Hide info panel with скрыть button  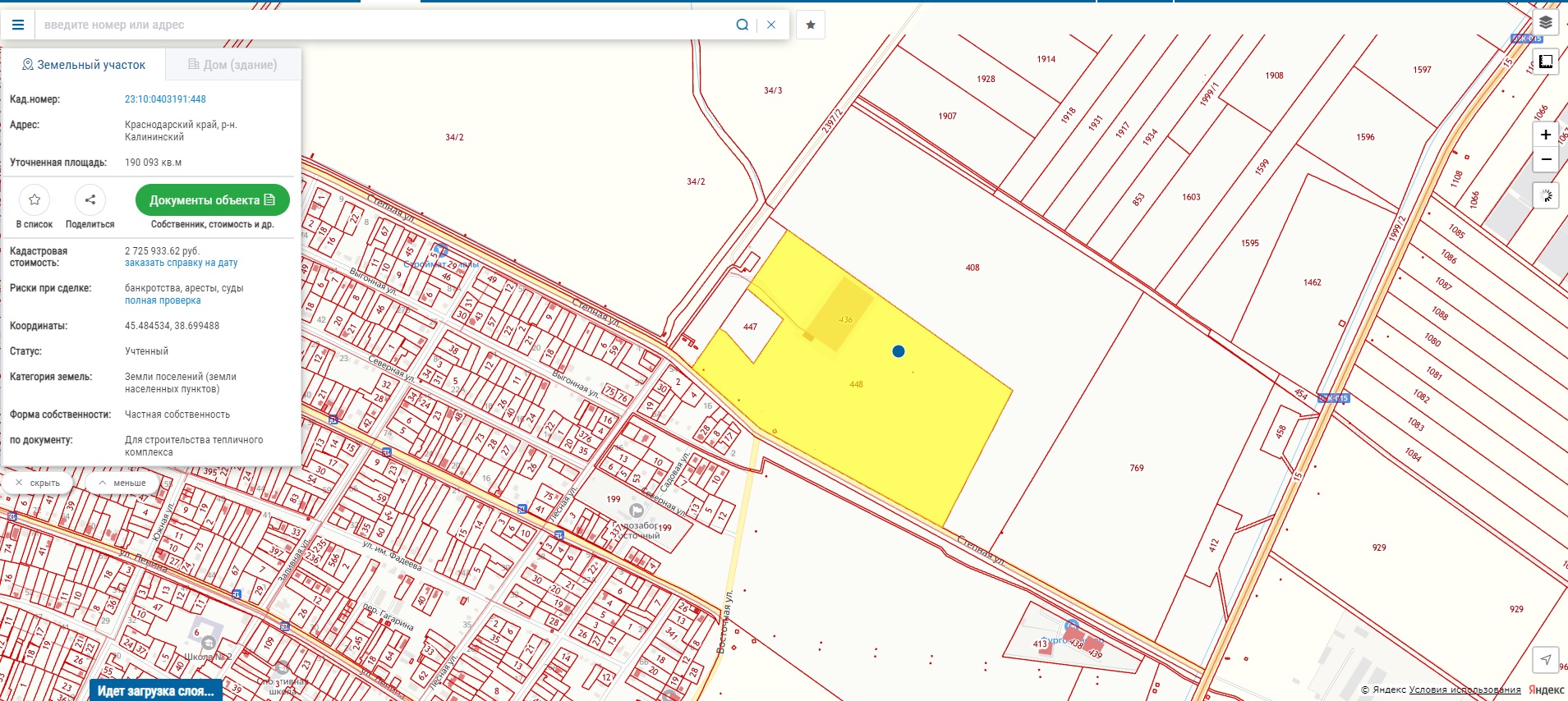[38, 483]
